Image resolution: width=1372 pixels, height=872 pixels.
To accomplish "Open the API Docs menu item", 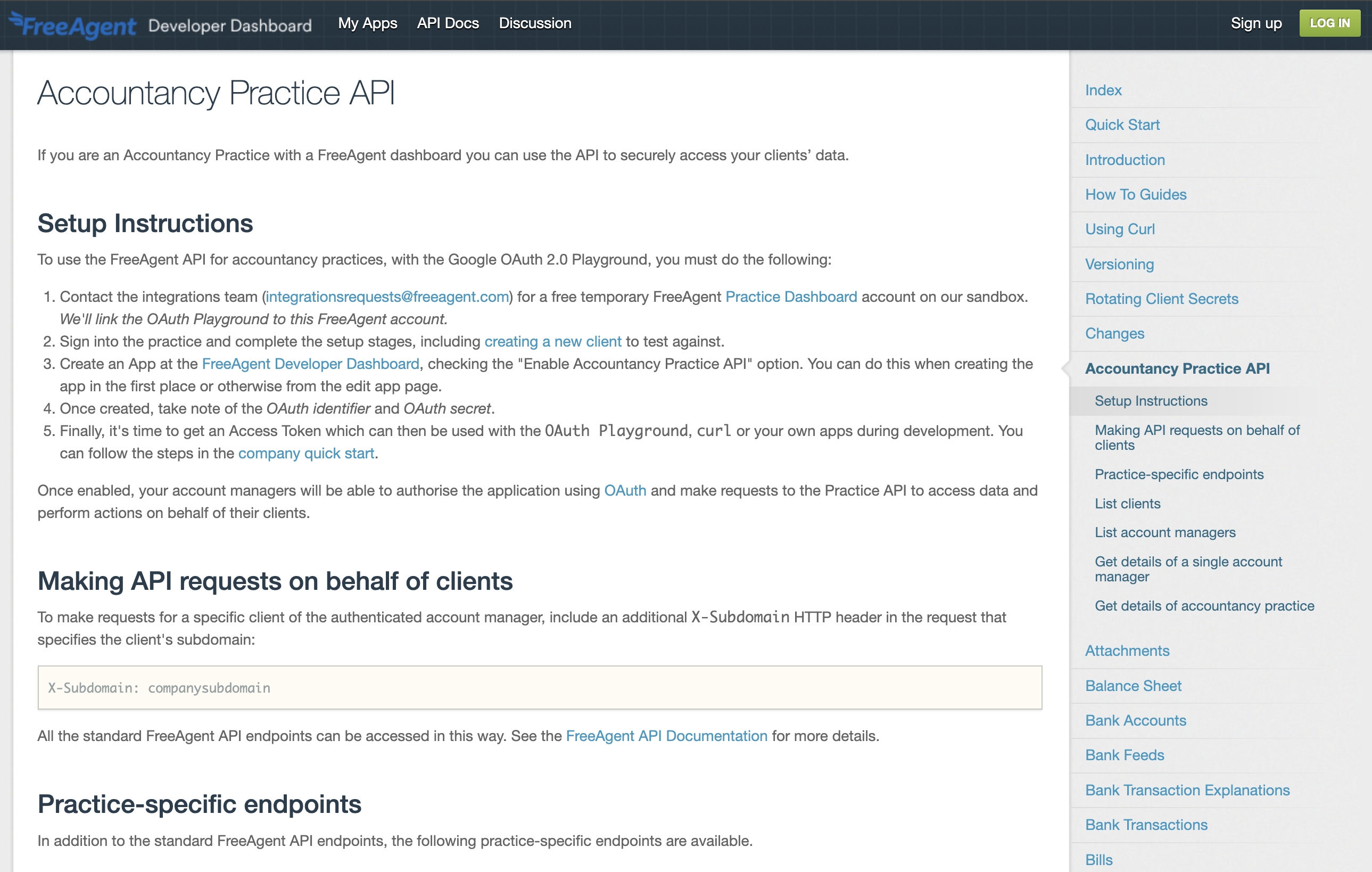I will (x=448, y=23).
